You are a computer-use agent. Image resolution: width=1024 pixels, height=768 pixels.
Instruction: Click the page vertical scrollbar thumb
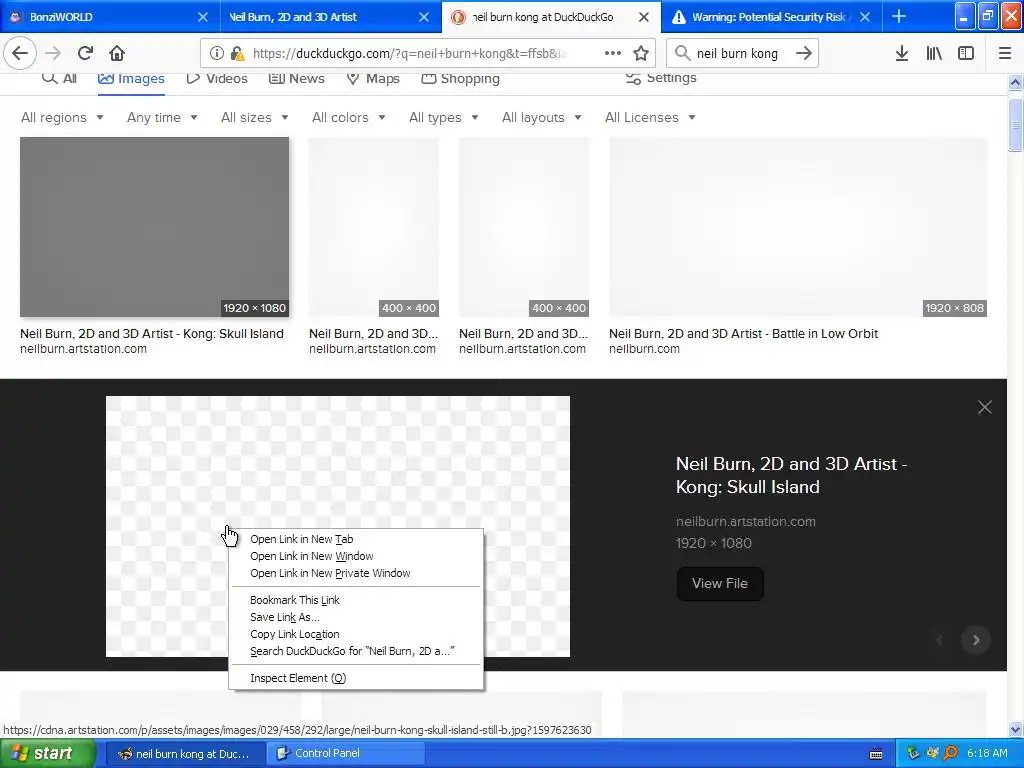pyautogui.click(x=1015, y=124)
